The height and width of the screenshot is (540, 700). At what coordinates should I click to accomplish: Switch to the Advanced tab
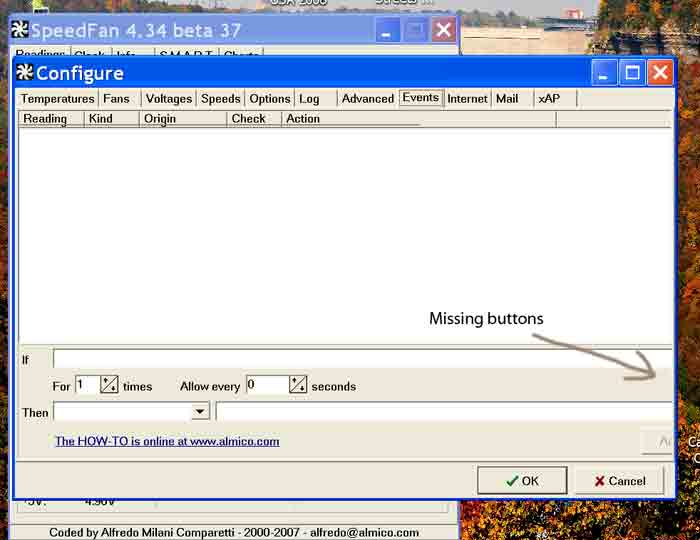pyautogui.click(x=367, y=99)
